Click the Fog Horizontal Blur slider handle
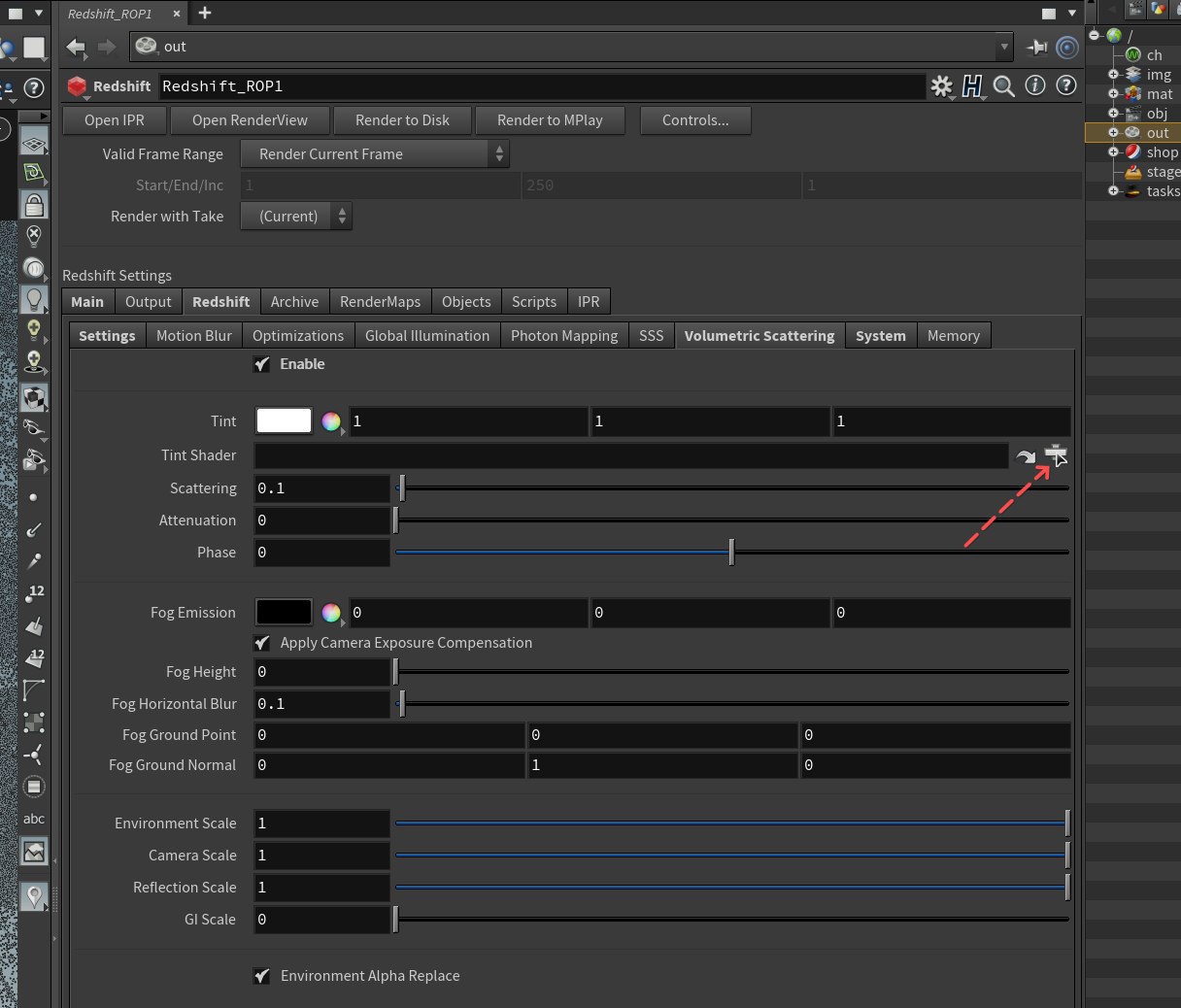 coord(402,704)
